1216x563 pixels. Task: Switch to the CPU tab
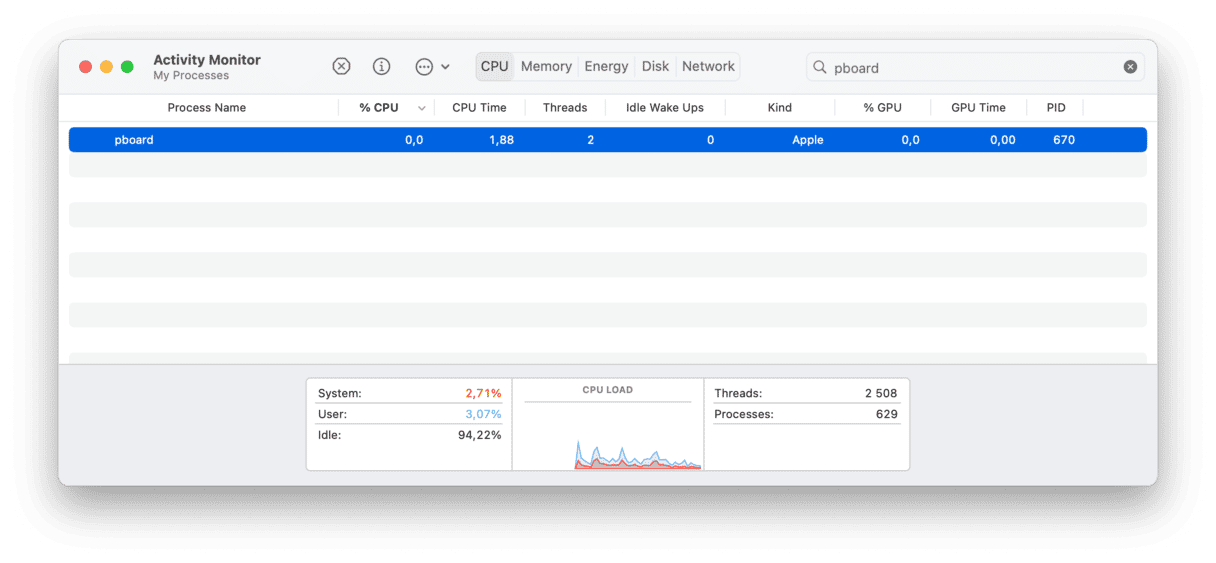click(494, 66)
